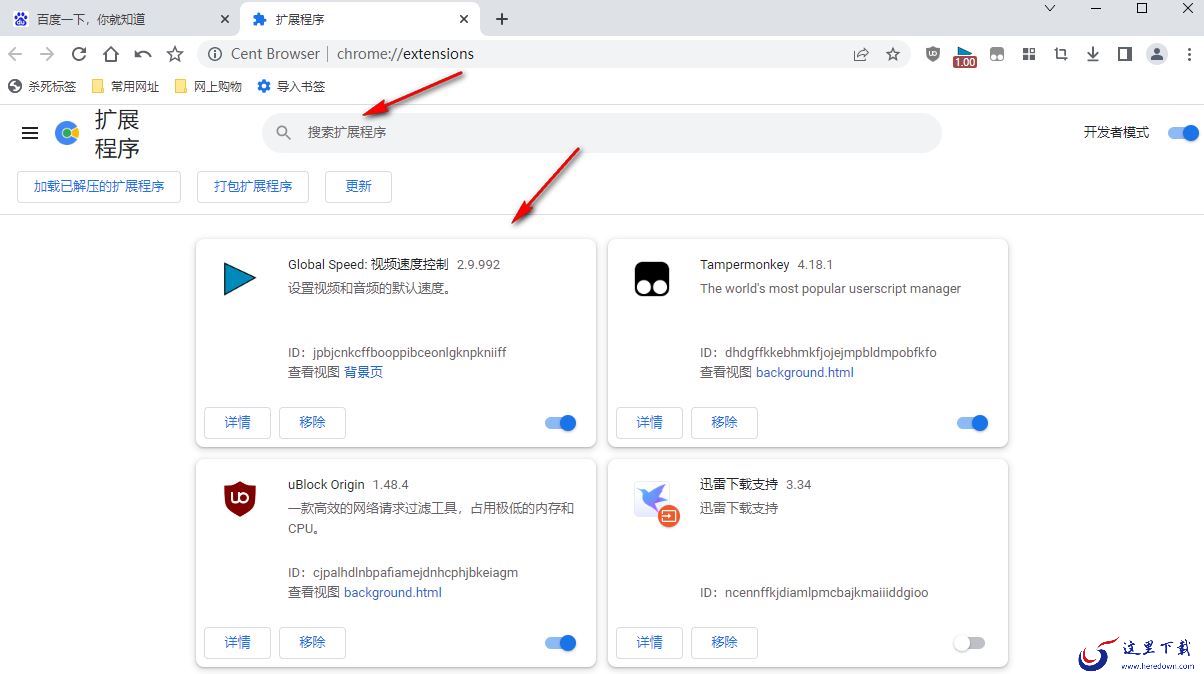Open the 杀死标签 bookmark
Screen dimensions: 1204x674
coord(42,86)
